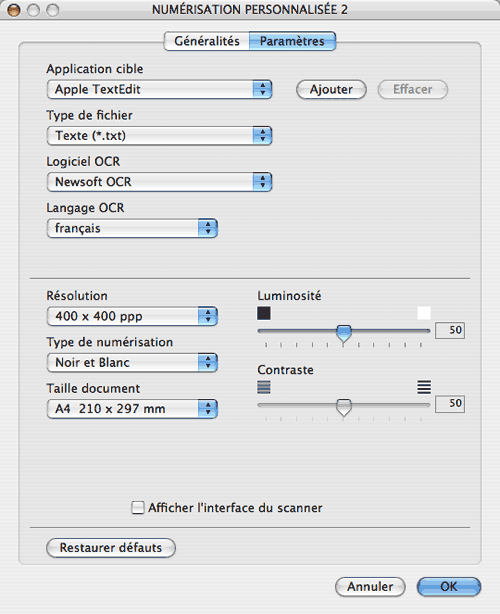Open Type de numérisation Noir et Blanc dropdown
This screenshot has width=500, height=614.
tap(132, 362)
